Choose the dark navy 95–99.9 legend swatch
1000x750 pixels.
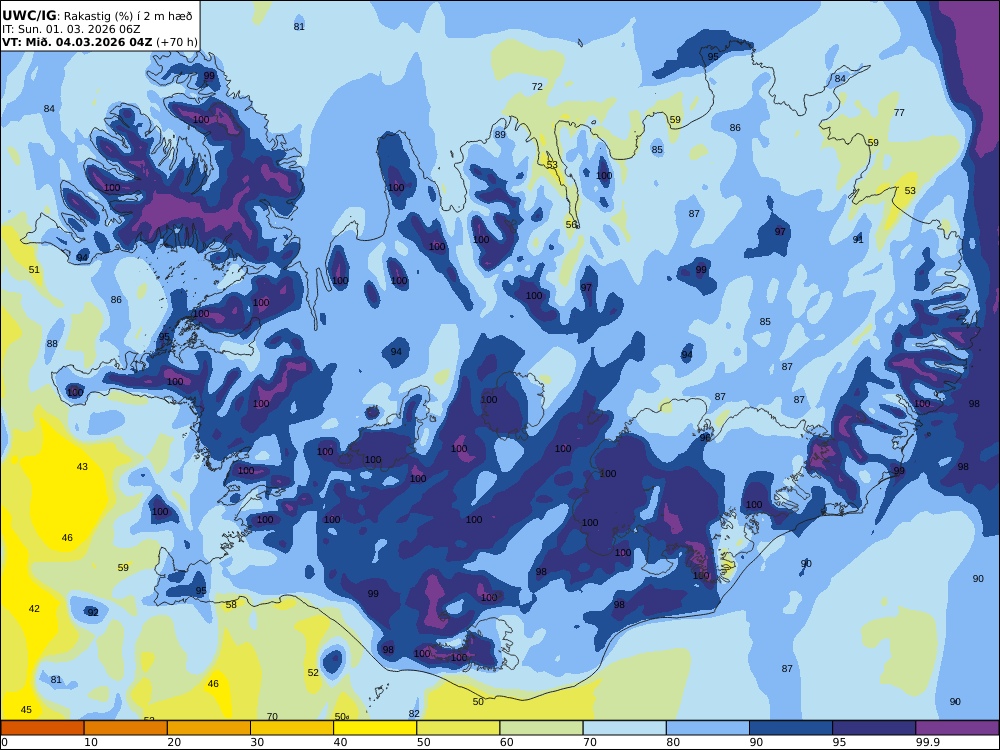tap(874, 728)
